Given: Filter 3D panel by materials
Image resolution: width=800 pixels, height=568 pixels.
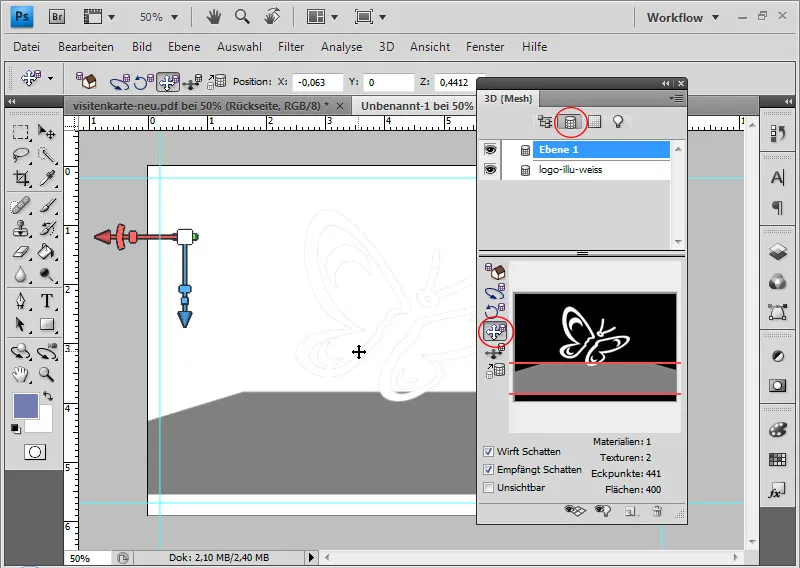Looking at the screenshot, I should pos(594,121).
